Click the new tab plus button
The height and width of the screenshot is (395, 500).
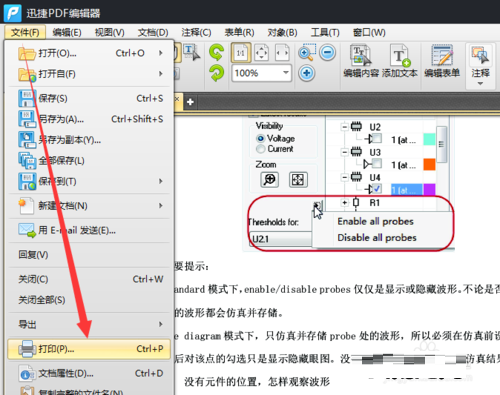point(190,102)
